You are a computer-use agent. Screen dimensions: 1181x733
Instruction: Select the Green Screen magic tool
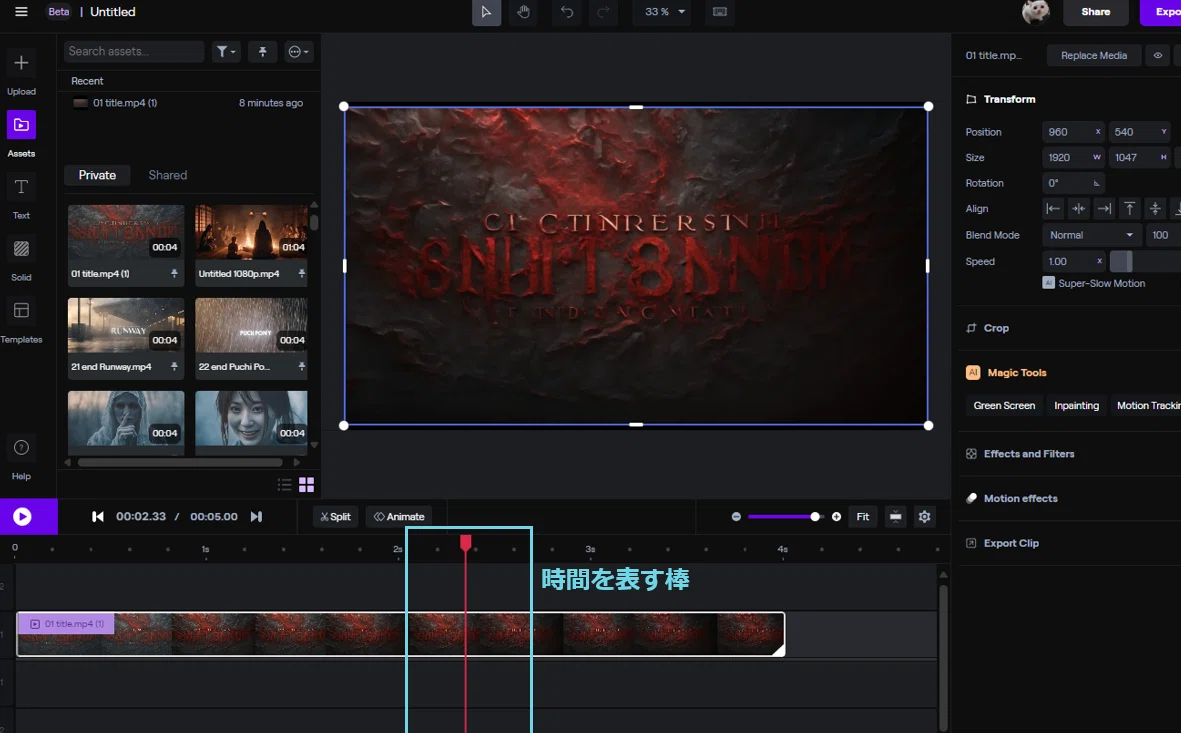click(1004, 405)
